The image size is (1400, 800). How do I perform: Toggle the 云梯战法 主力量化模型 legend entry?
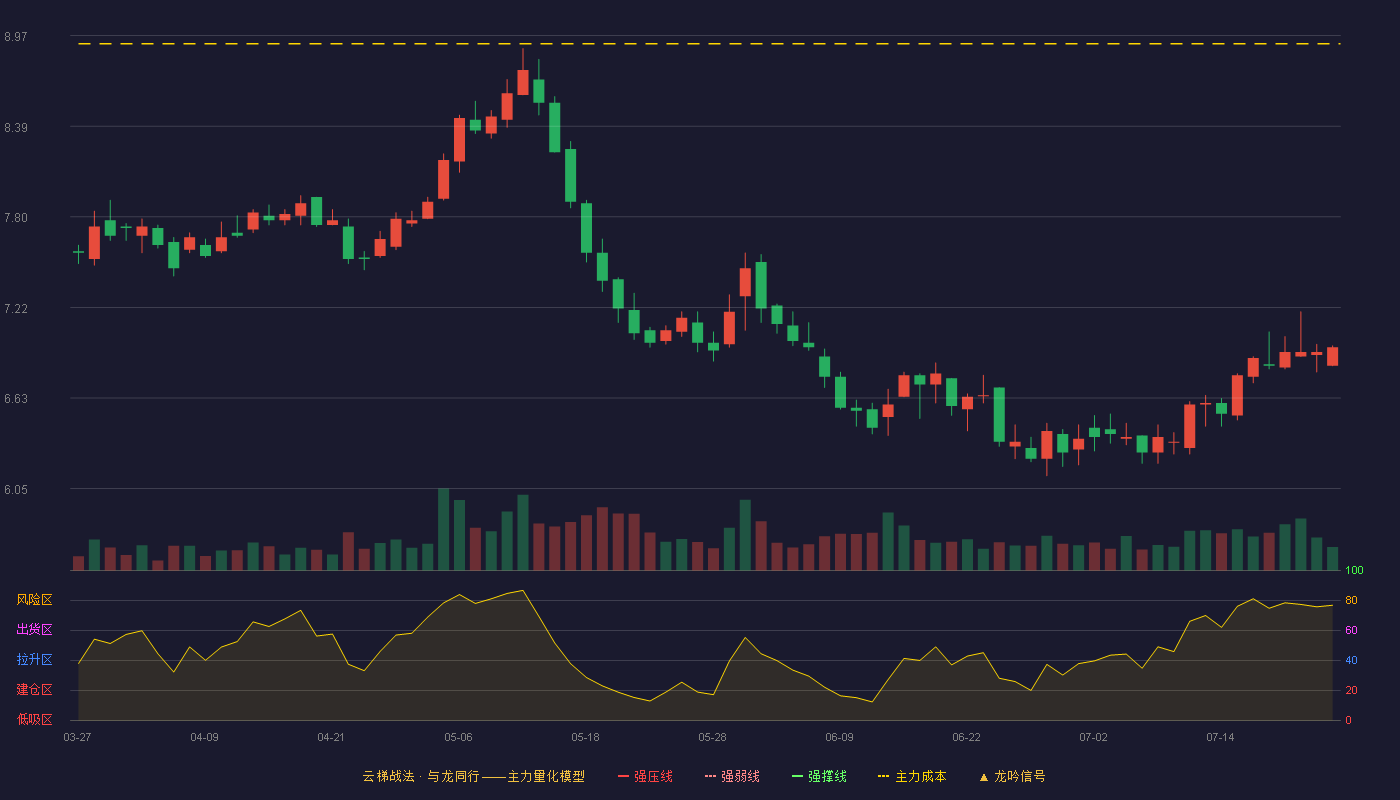click(x=473, y=776)
